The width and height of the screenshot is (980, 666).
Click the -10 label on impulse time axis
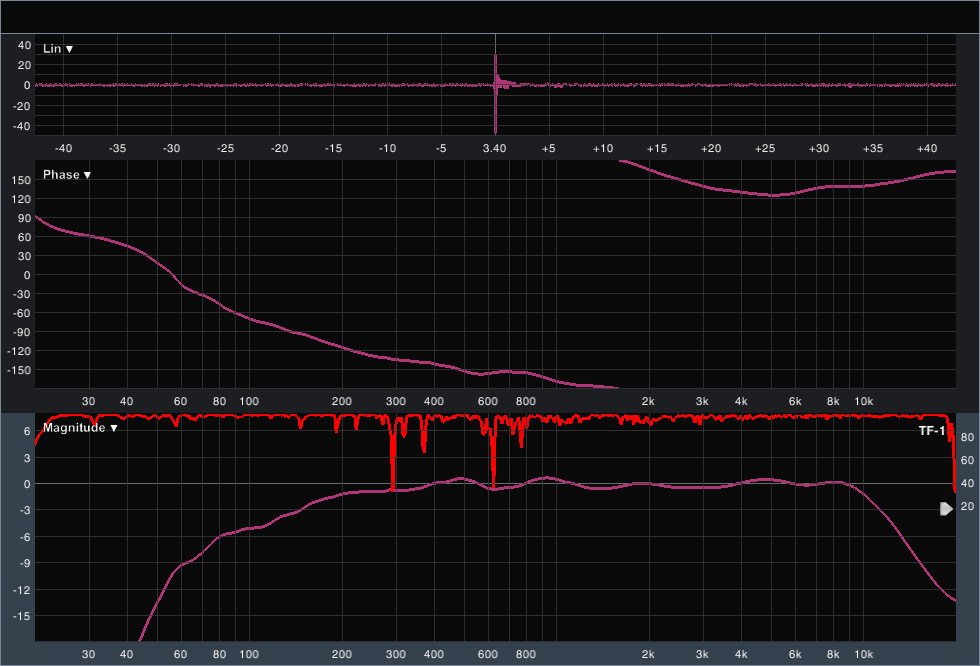click(388, 149)
